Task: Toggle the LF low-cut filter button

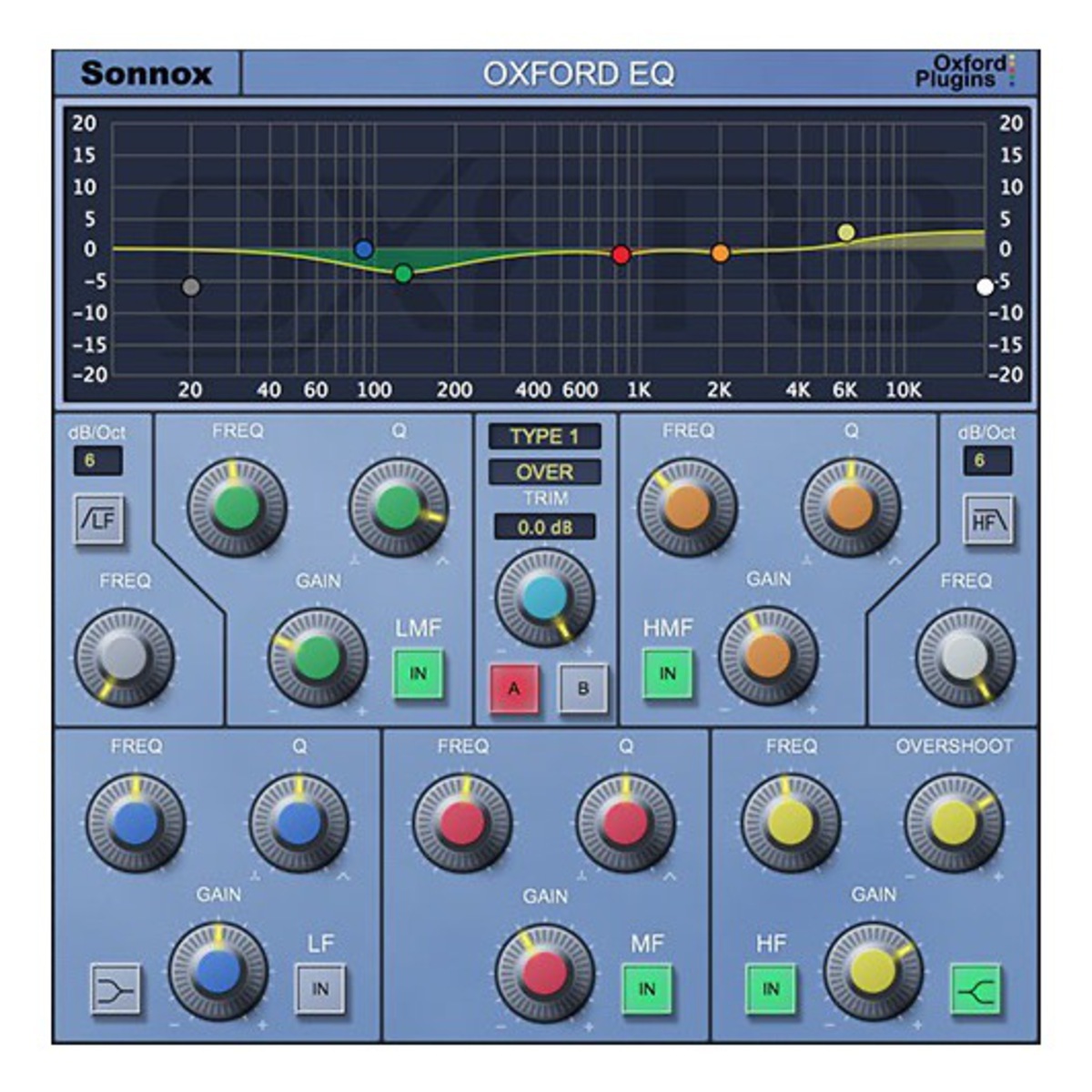Action: pos(99,520)
